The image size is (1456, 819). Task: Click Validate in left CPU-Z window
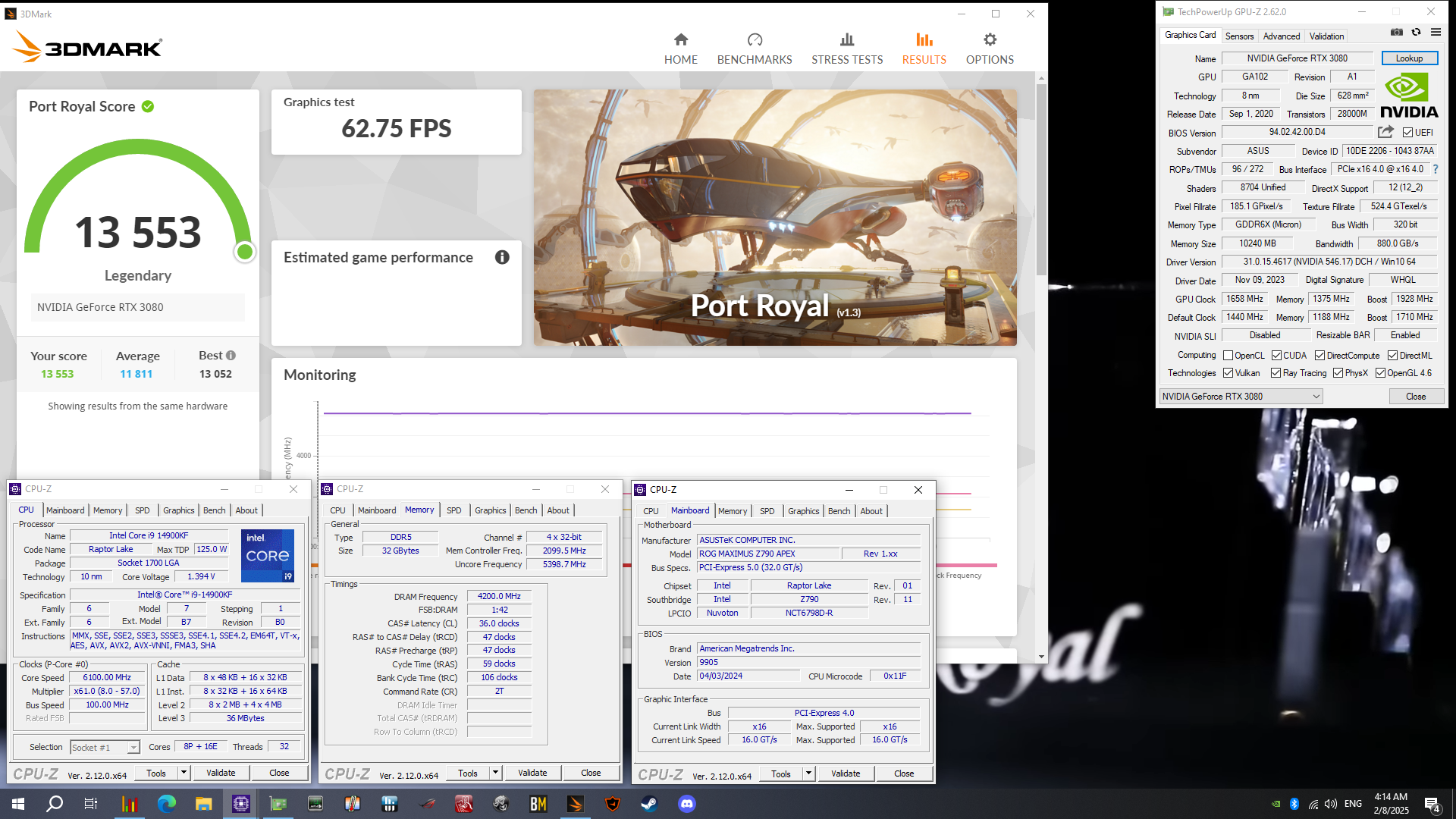(221, 773)
